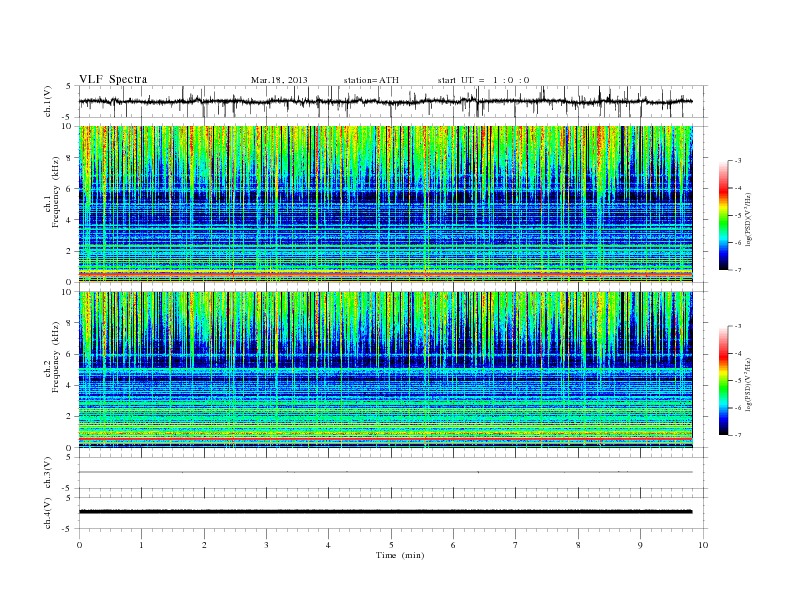Click the ch.2 spectrogram panel
Image resolution: width=792 pixels, height=612 pixels.
coord(385,370)
